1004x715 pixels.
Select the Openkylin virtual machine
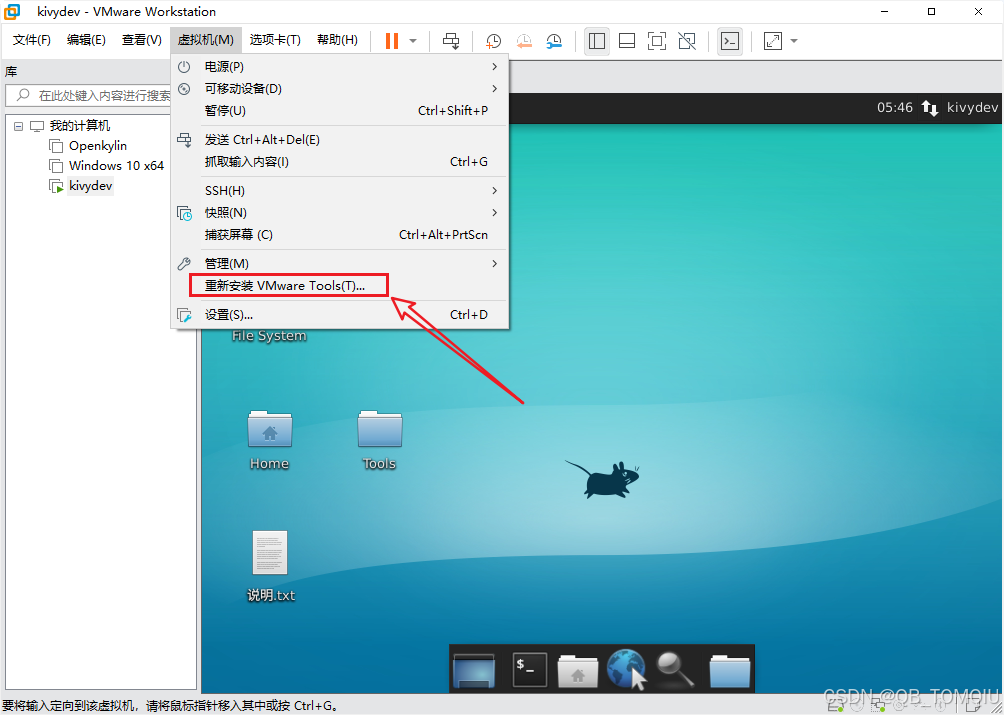pos(98,146)
